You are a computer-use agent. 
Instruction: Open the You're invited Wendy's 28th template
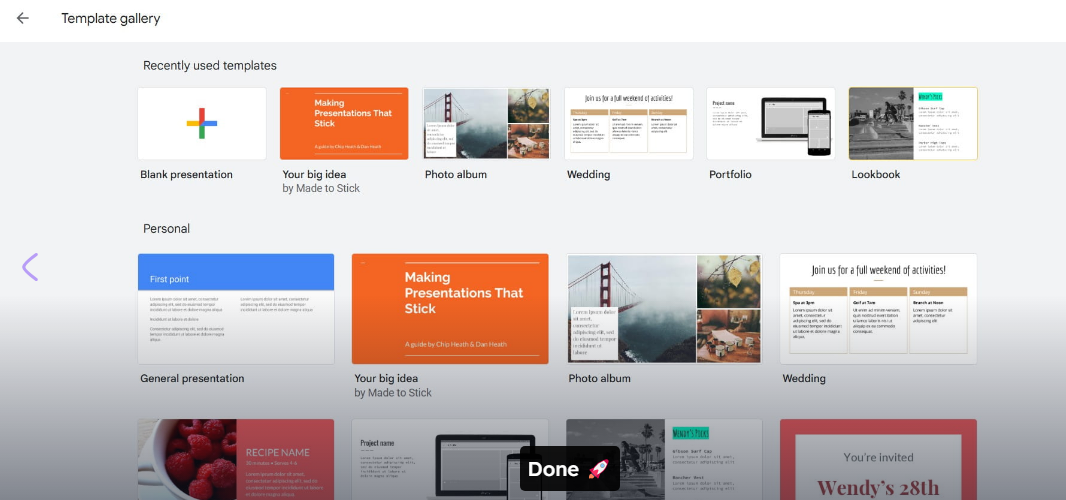click(x=878, y=459)
